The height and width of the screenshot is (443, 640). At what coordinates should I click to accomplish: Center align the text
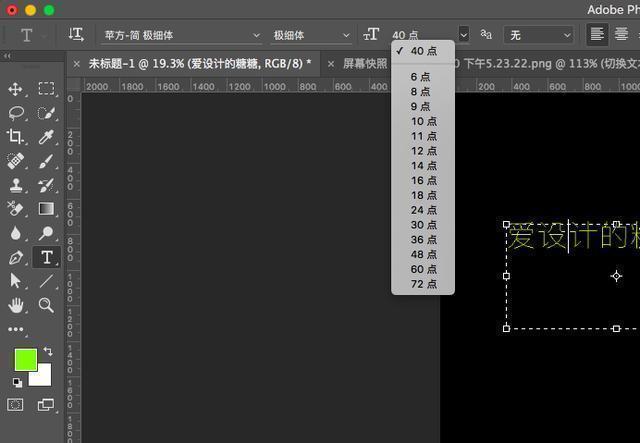(621, 34)
